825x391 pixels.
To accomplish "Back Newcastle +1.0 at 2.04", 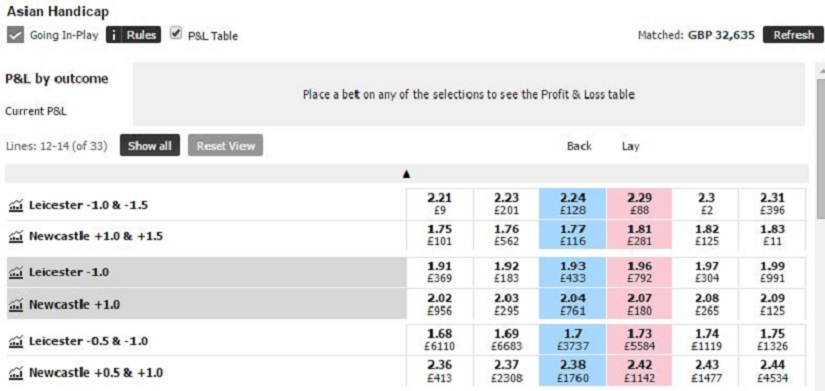I will (572, 304).
